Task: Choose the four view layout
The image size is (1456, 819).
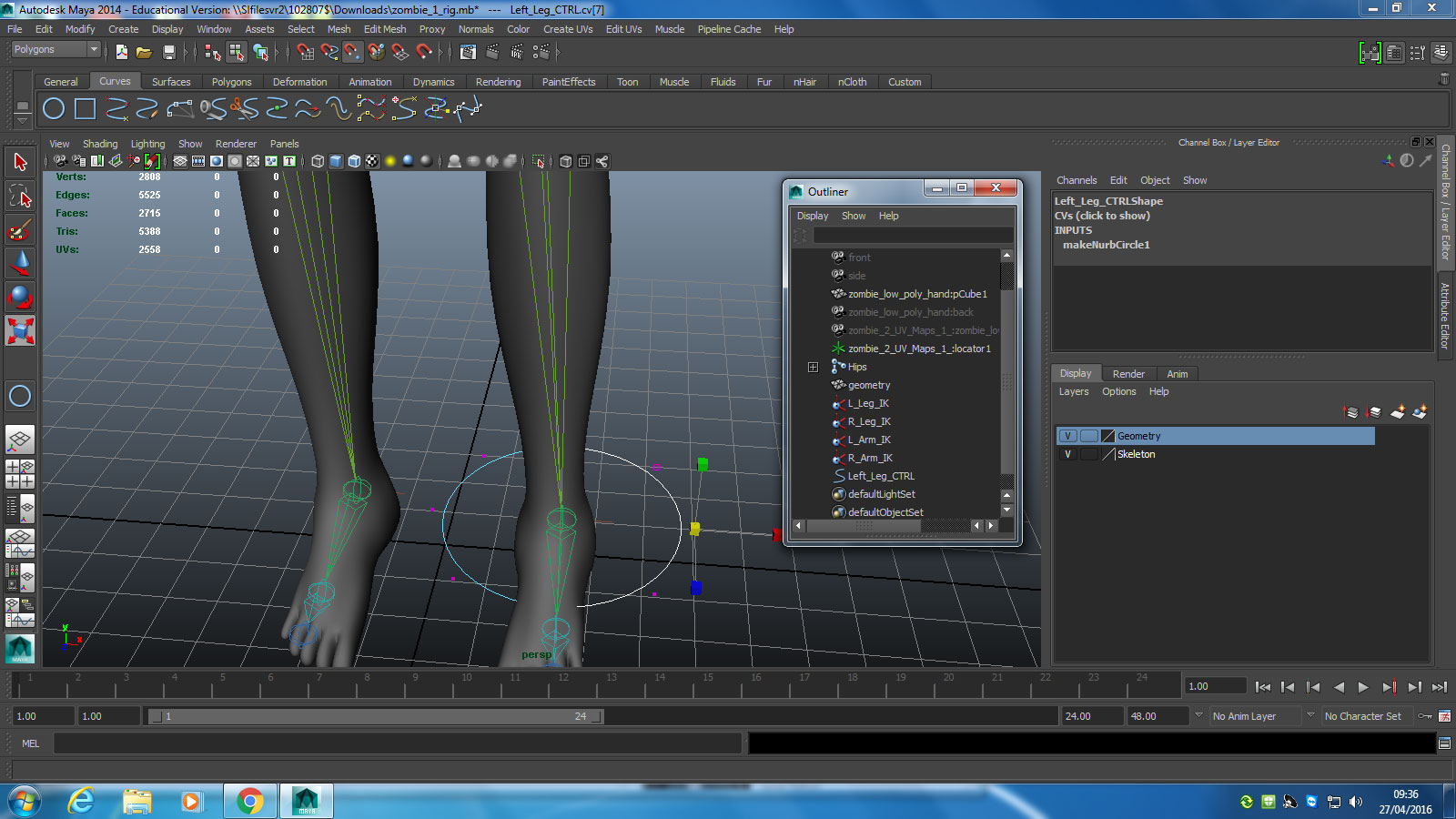Action: pyautogui.click(x=20, y=474)
